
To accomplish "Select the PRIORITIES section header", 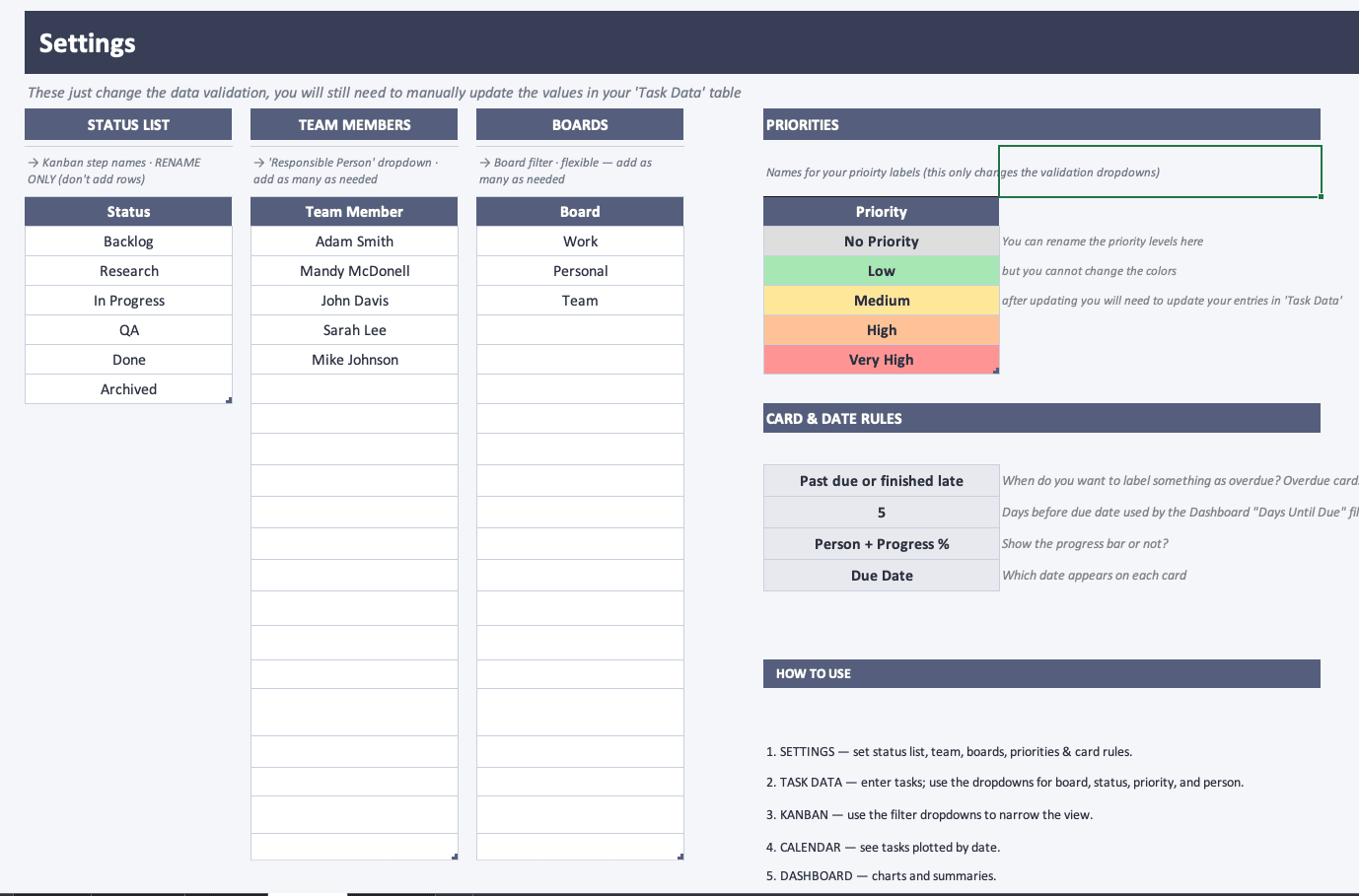I will point(1041,125).
